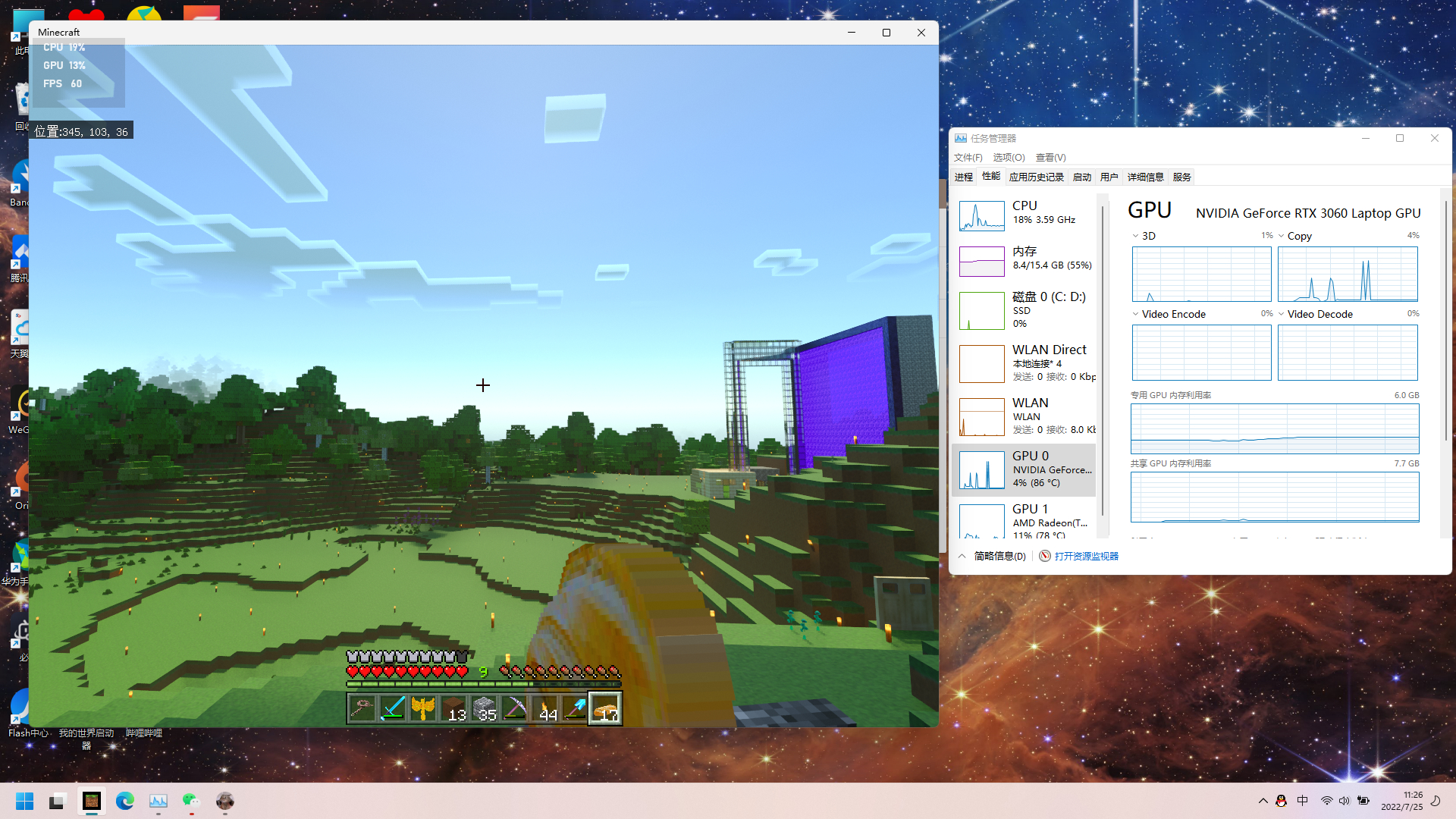This screenshot has width=1456, height=819.
Task: Click 打开资源监视器 link
Action: click(1079, 556)
